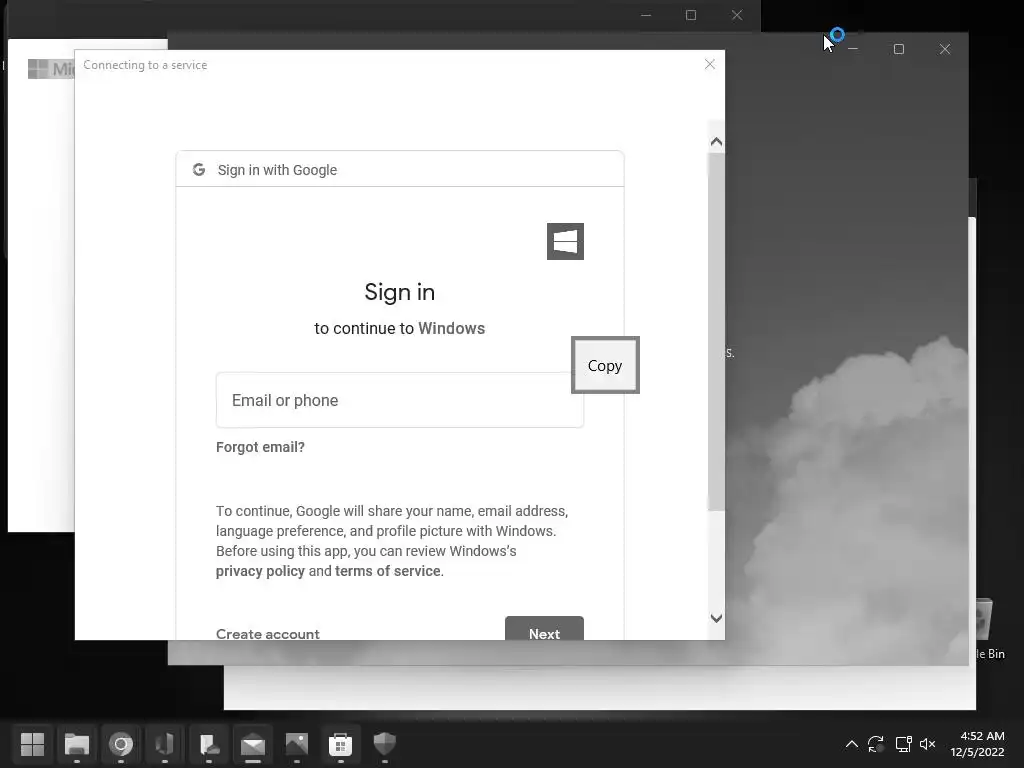Open the Office app on the taskbar
The width and height of the screenshot is (1024, 768).
165,744
